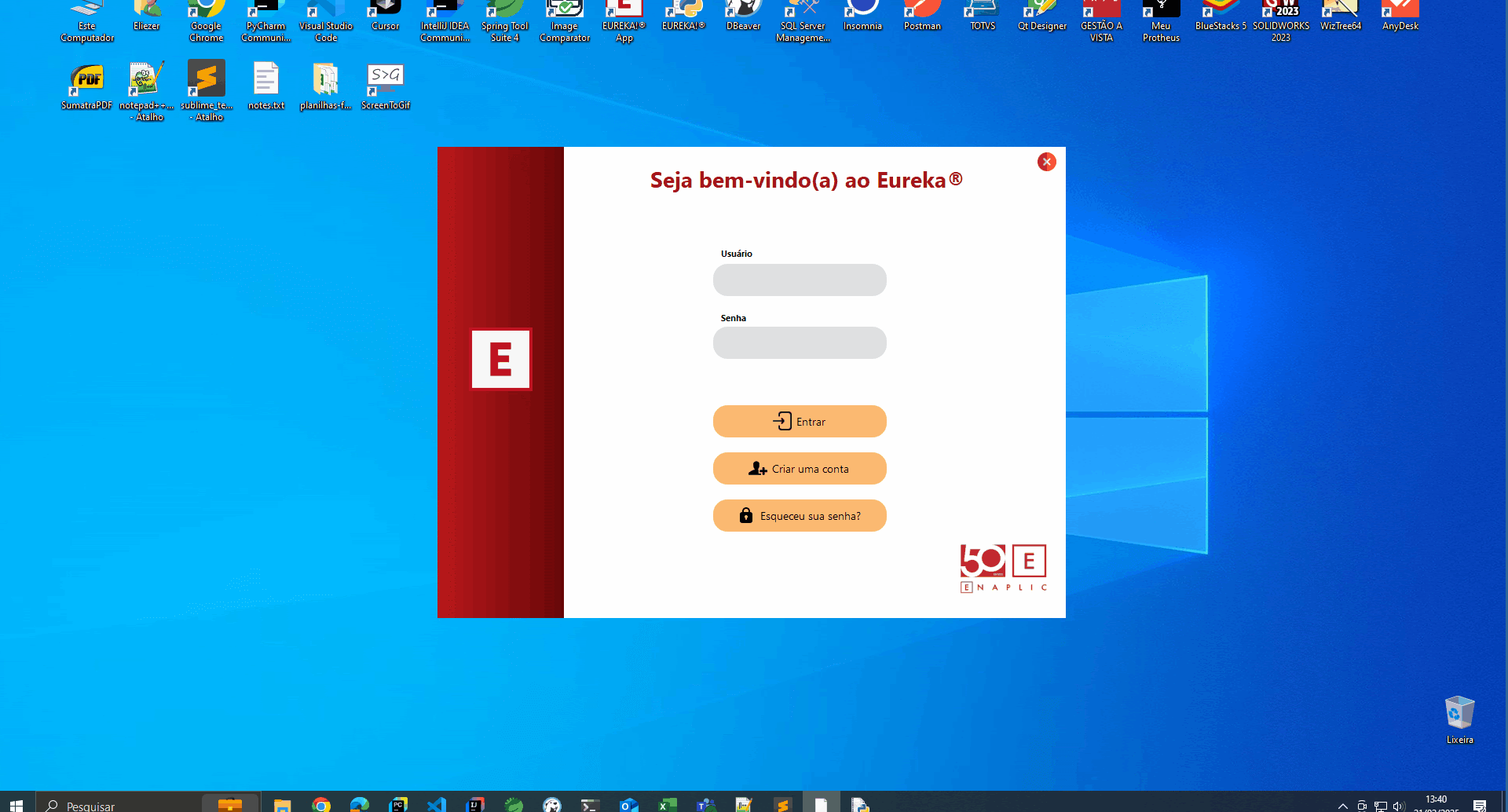
Task: Open Excel from the taskbar
Action: 668,805
